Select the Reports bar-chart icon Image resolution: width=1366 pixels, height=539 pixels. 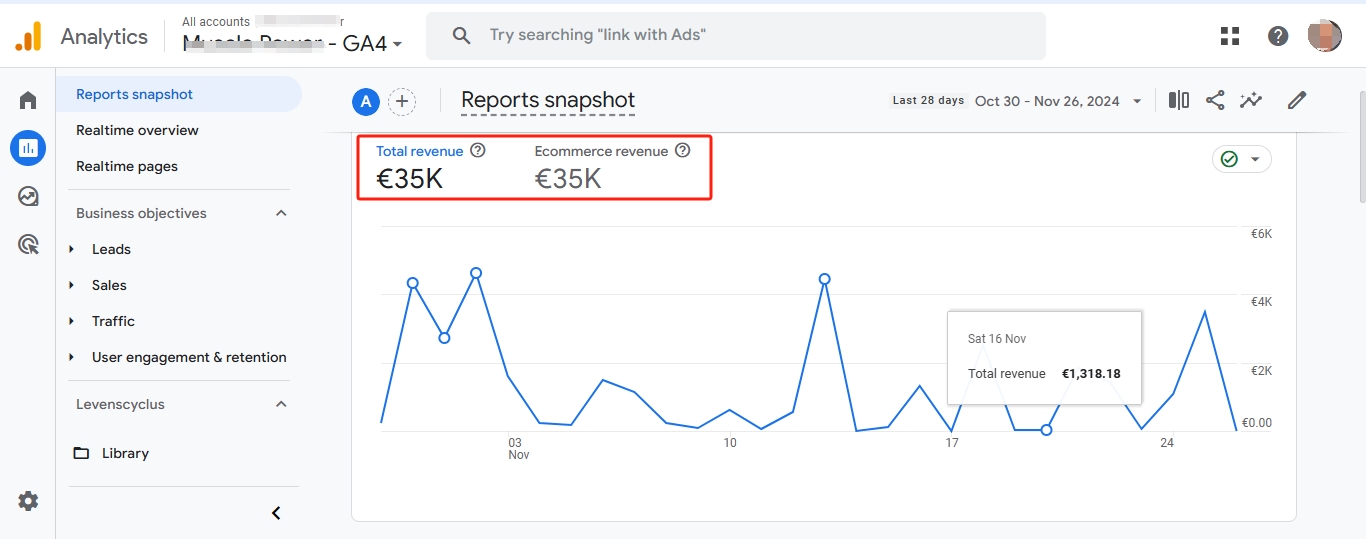tap(28, 148)
